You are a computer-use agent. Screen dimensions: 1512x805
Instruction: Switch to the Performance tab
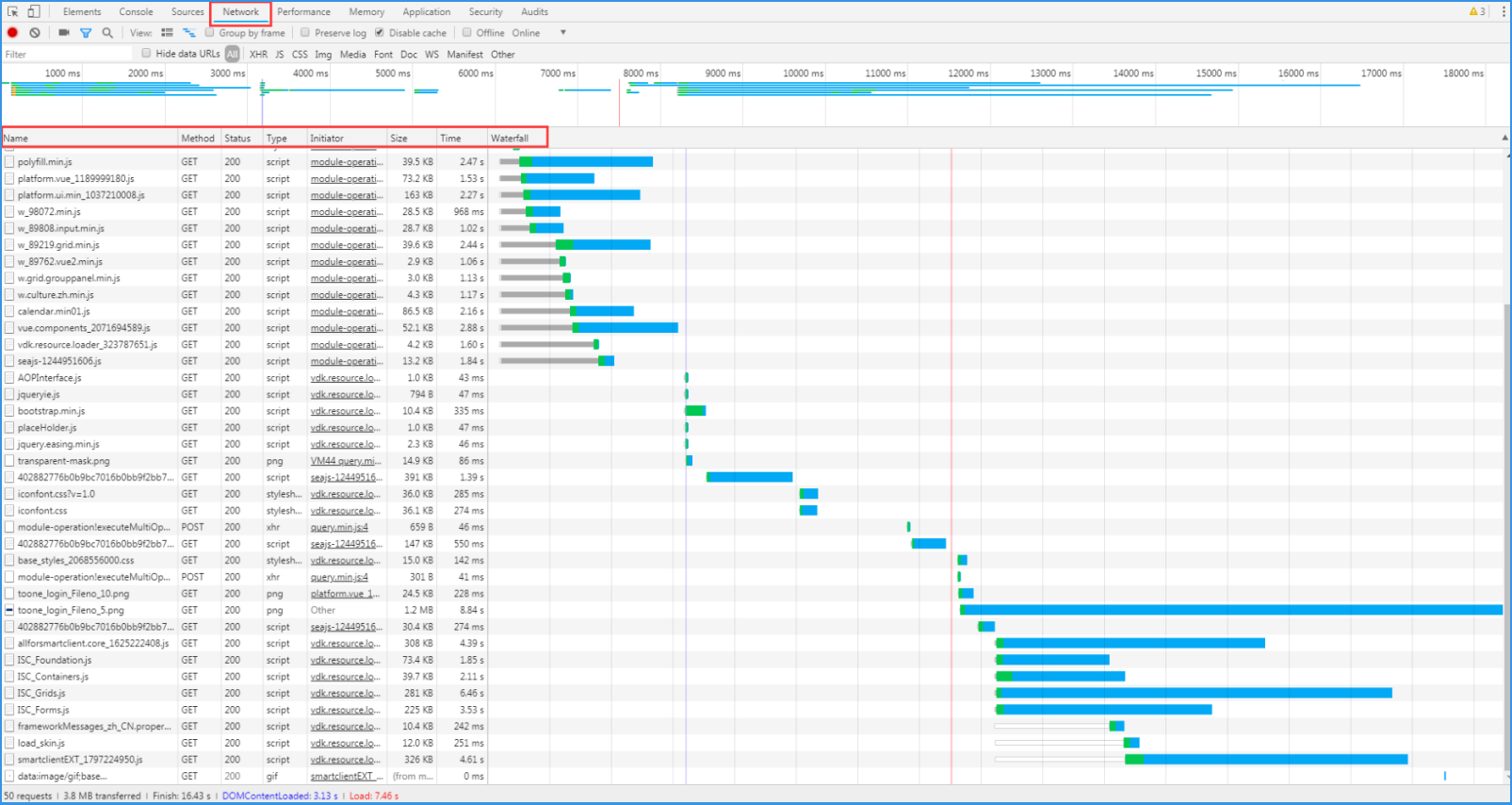click(x=303, y=11)
